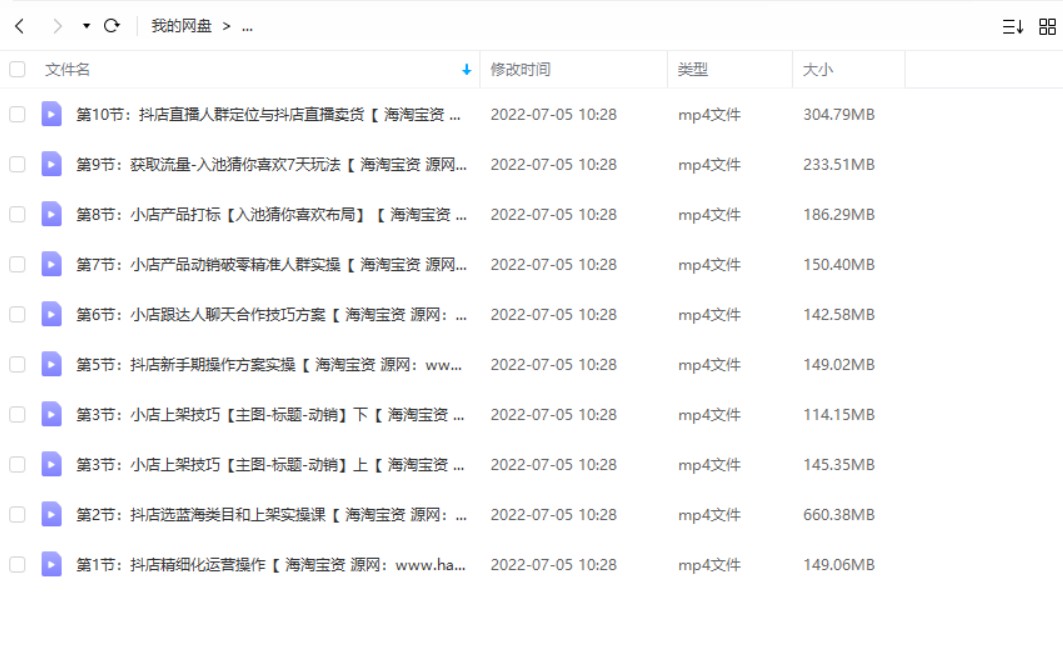Screen dimensions: 1063x654
Task: Select all files checkbox in header
Action: (18, 69)
